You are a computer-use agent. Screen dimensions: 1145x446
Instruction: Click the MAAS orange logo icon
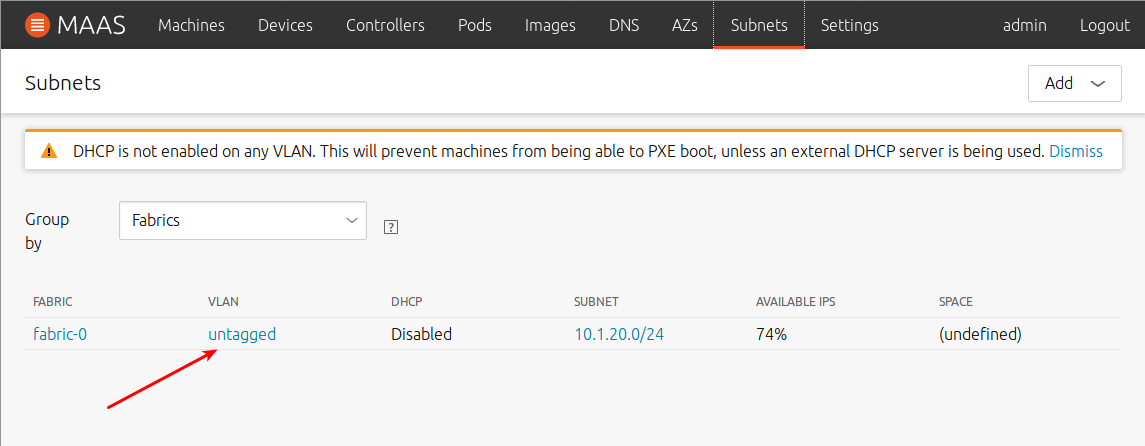[37, 25]
